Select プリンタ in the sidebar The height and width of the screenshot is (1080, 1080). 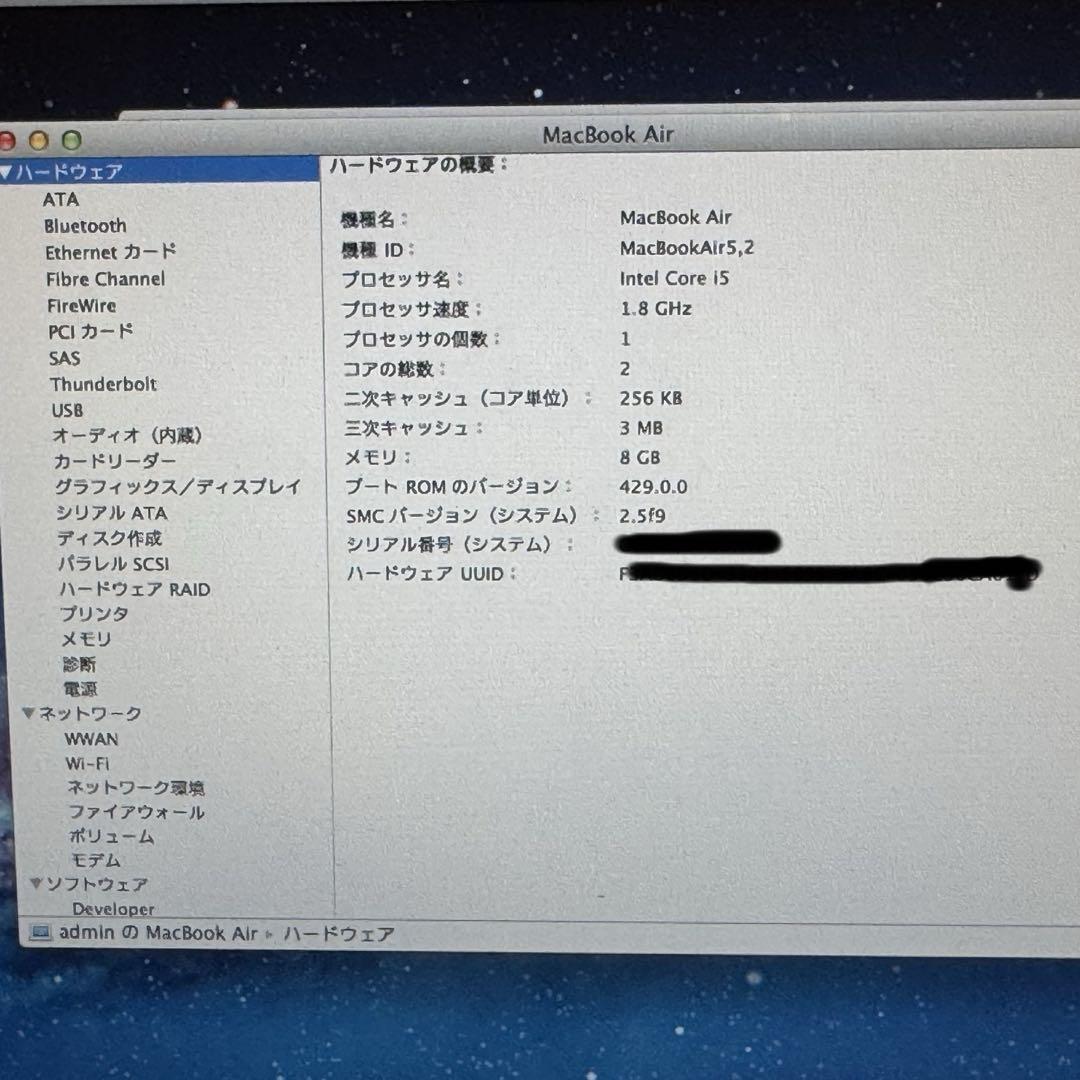tap(94, 614)
